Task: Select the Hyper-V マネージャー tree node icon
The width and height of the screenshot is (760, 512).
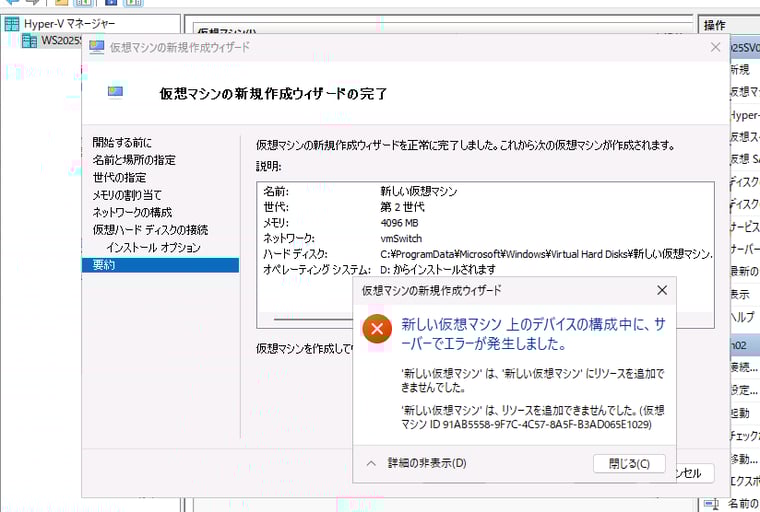Action: click(12, 24)
